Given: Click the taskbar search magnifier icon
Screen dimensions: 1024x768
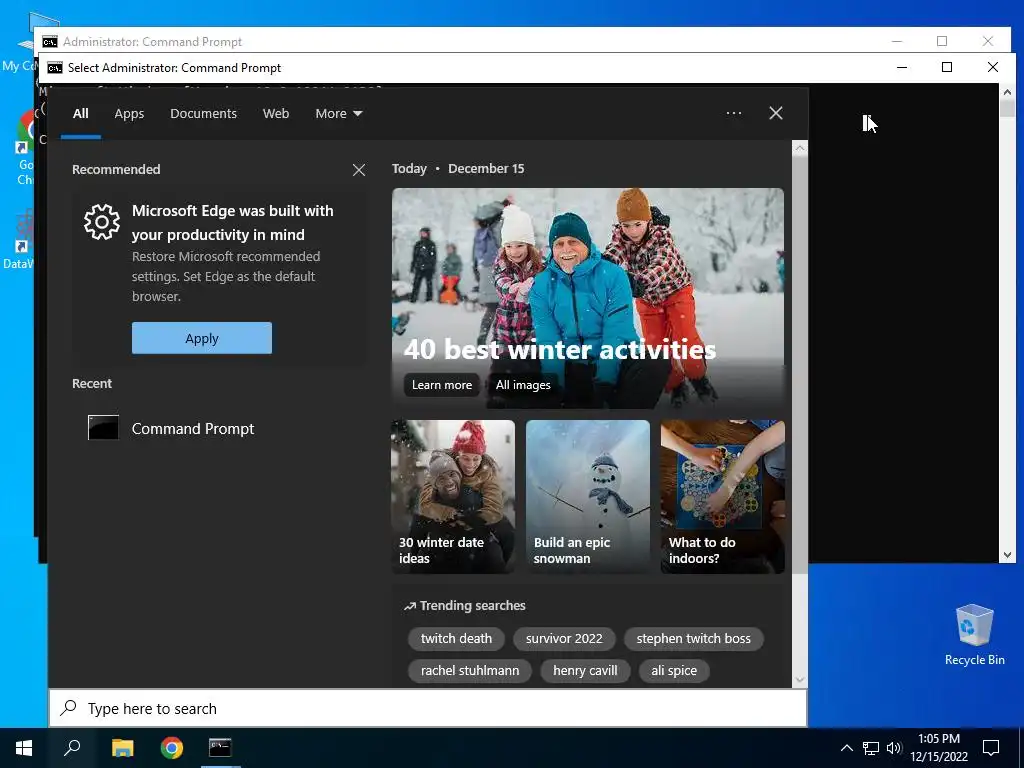Looking at the screenshot, I should 72,748.
